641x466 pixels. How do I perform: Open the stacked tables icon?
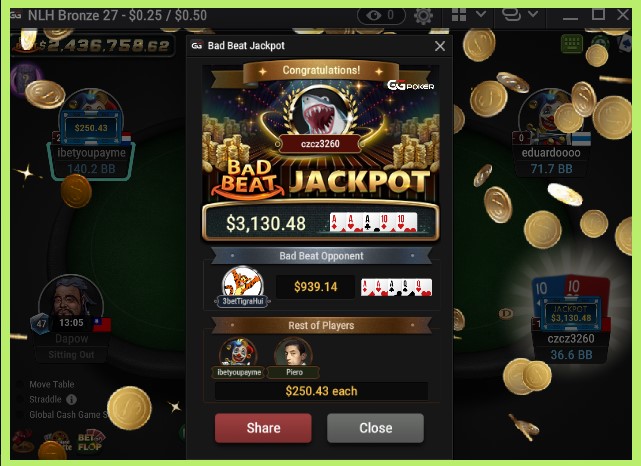(511, 14)
